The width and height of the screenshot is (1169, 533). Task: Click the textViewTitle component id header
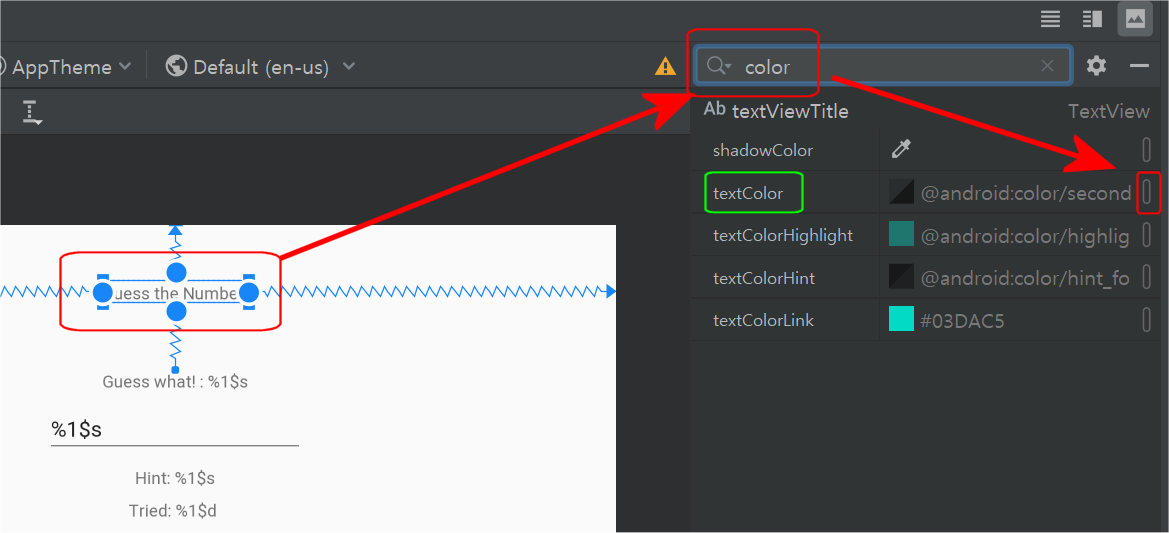(790, 111)
